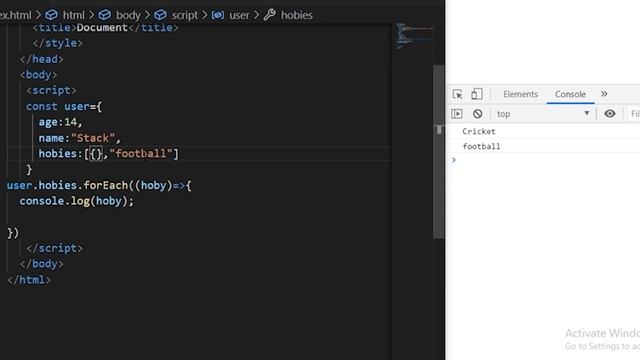Click the script cube icon in breadcrumb

click(160, 15)
